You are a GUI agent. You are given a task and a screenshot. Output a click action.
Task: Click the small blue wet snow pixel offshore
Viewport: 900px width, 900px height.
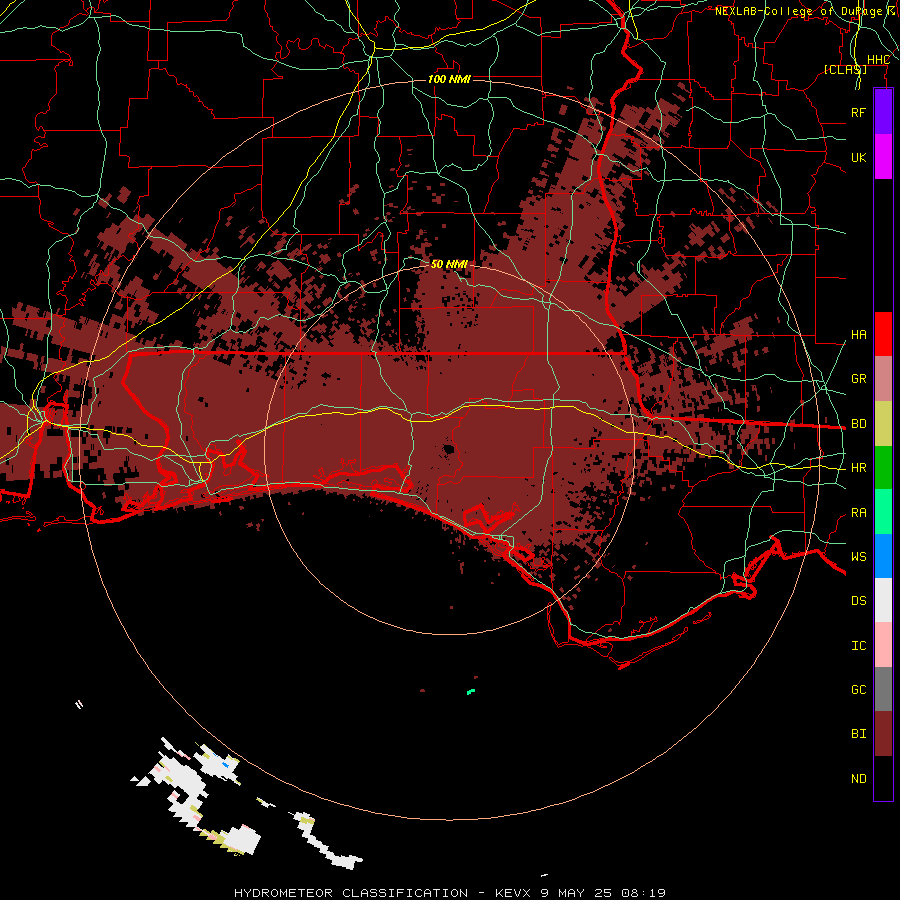click(x=226, y=765)
